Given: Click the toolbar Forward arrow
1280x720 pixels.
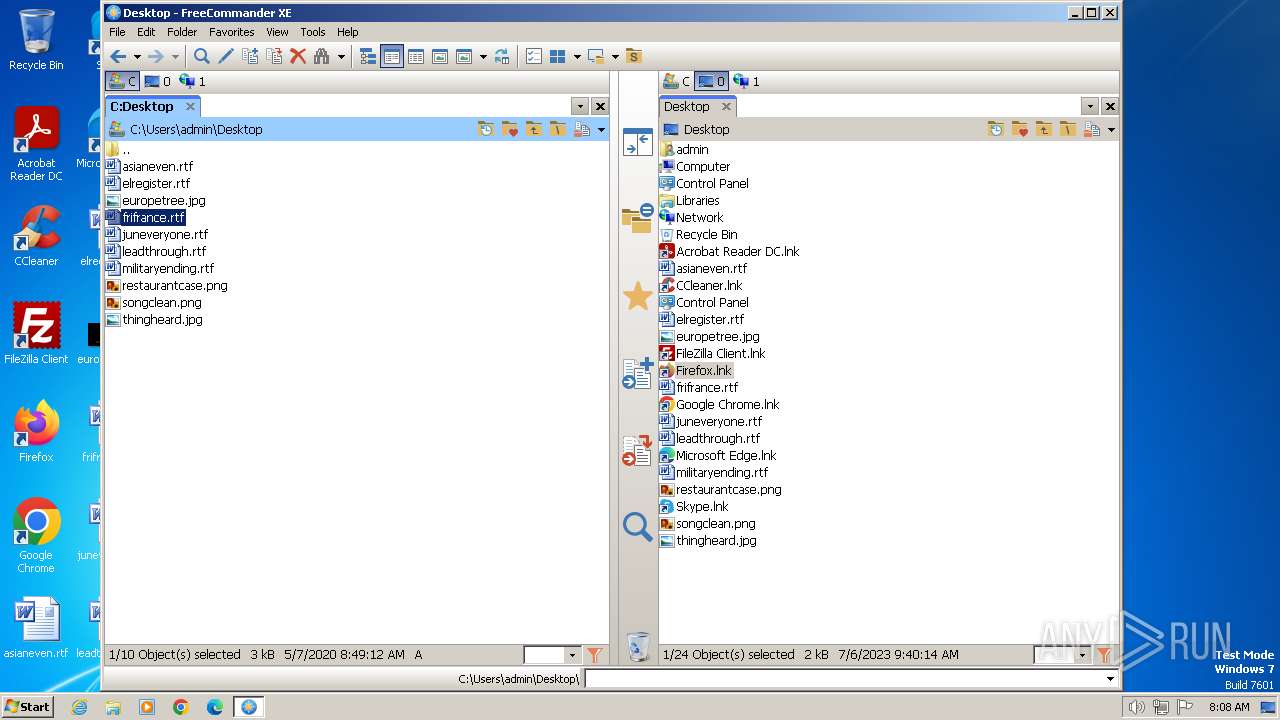Looking at the screenshot, I should [x=155, y=57].
